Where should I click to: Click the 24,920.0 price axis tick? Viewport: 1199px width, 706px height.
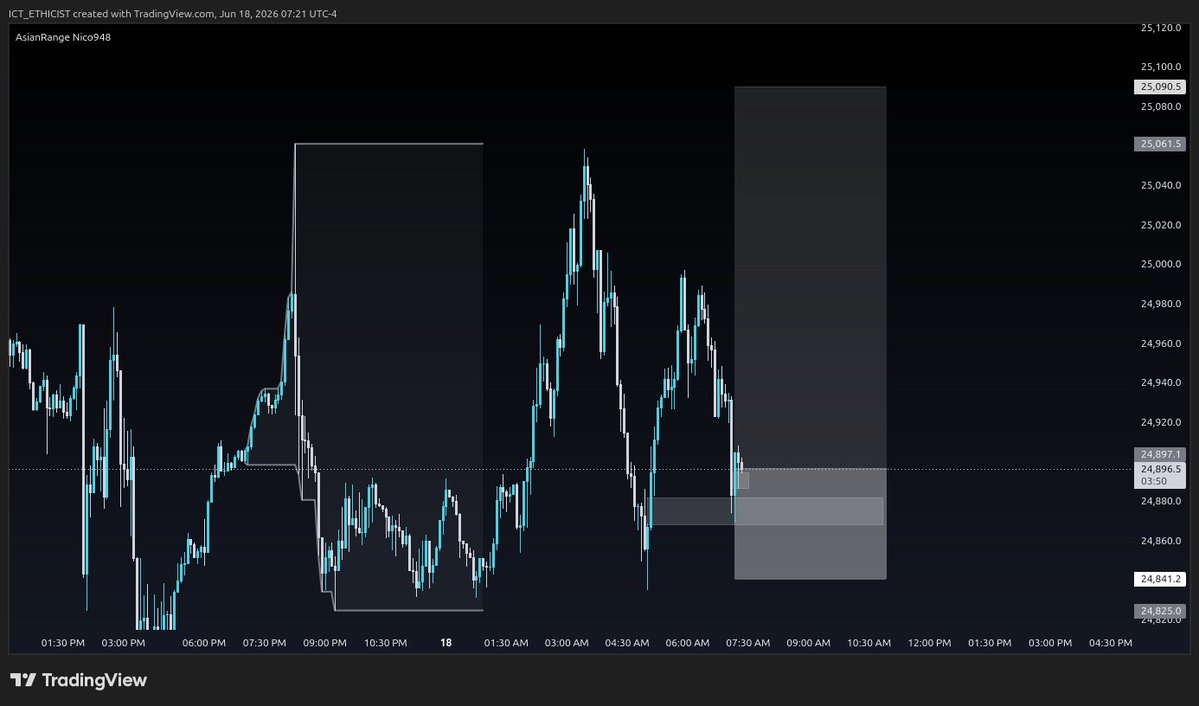1161,422
